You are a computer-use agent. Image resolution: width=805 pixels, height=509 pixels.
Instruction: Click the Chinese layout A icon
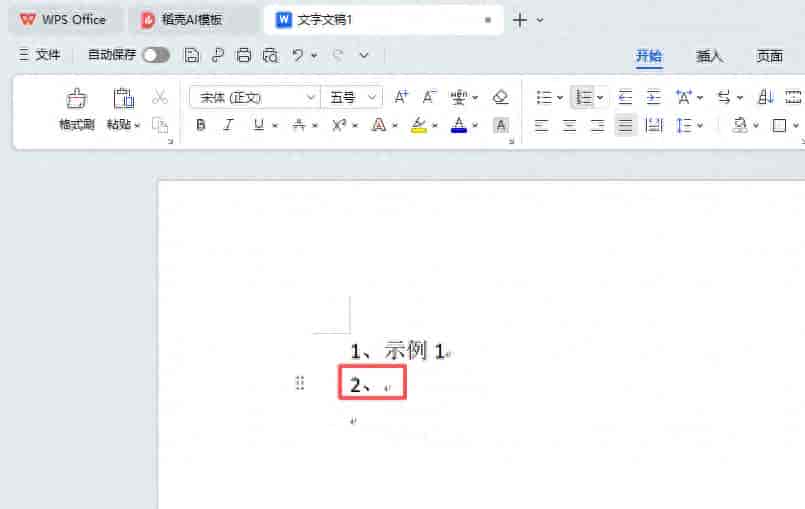(x=683, y=97)
